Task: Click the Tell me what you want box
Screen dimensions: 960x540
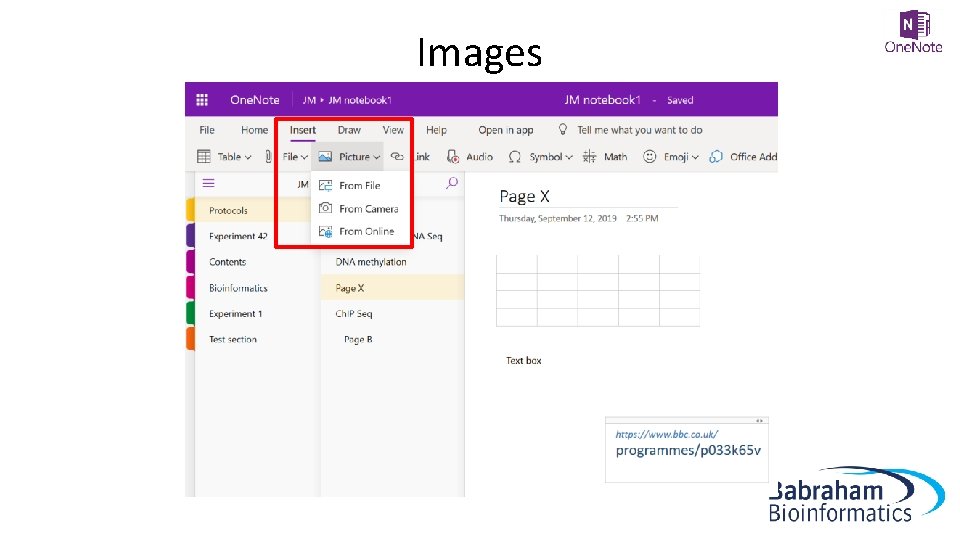Action: click(640, 130)
